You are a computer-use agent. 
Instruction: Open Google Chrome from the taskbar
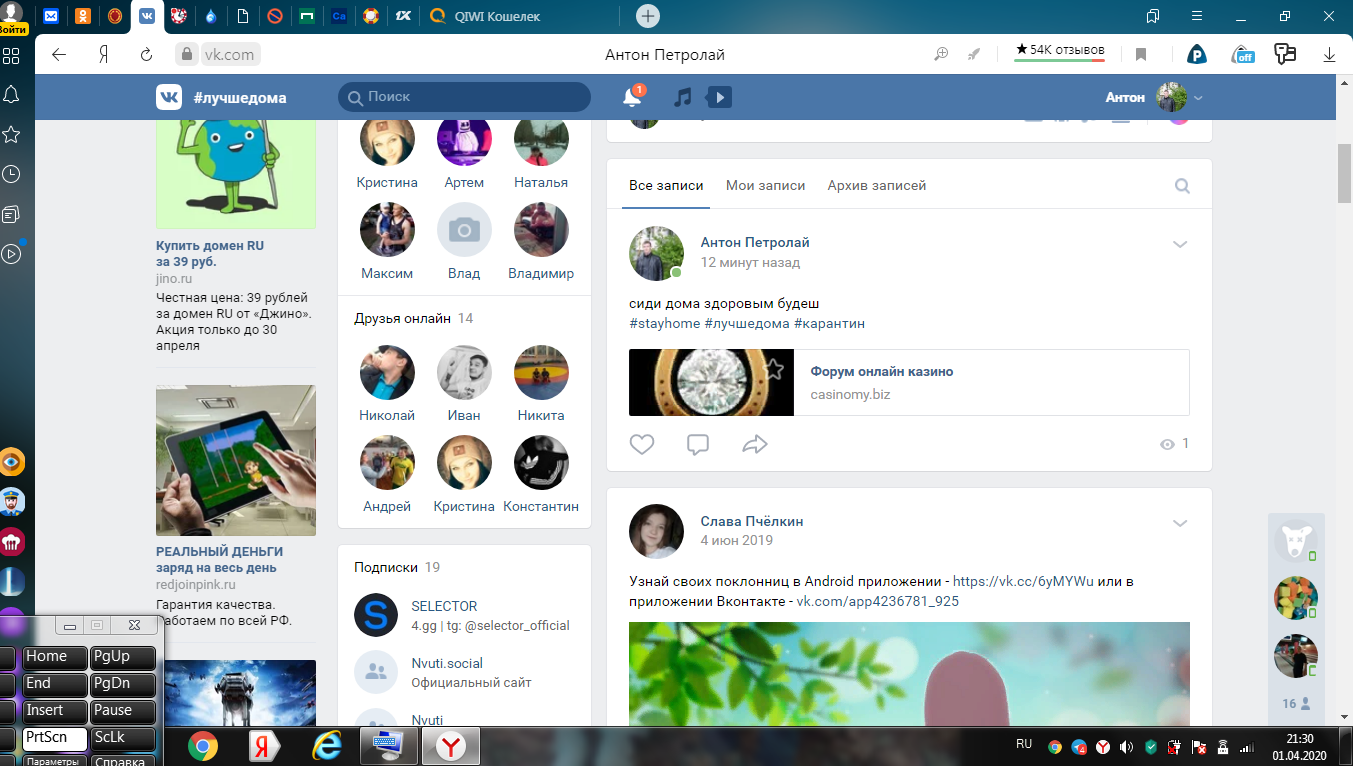click(x=203, y=746)
